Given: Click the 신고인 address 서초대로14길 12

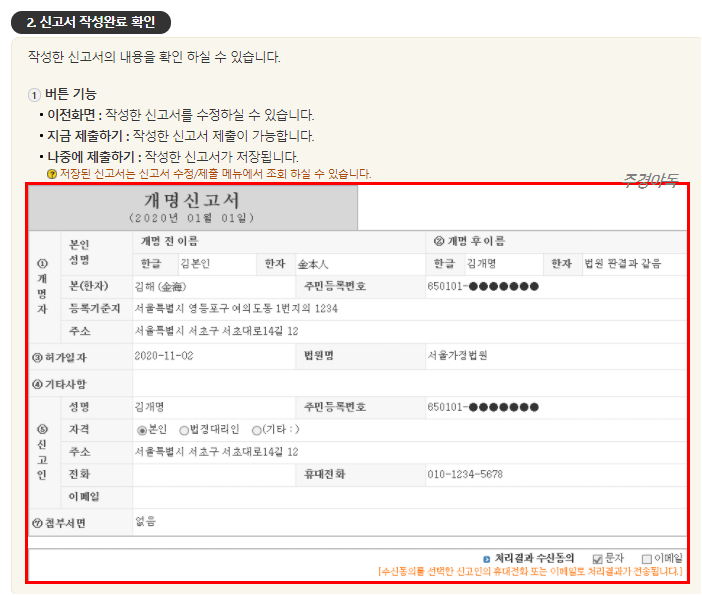Looking at the screenshot, I should point(217,452).
